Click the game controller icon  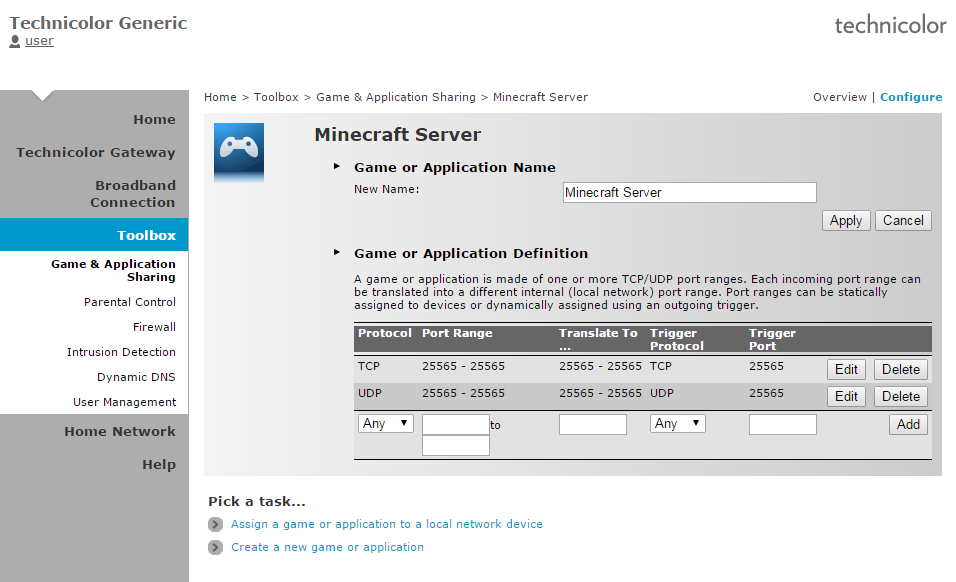[x=239, y=152]
